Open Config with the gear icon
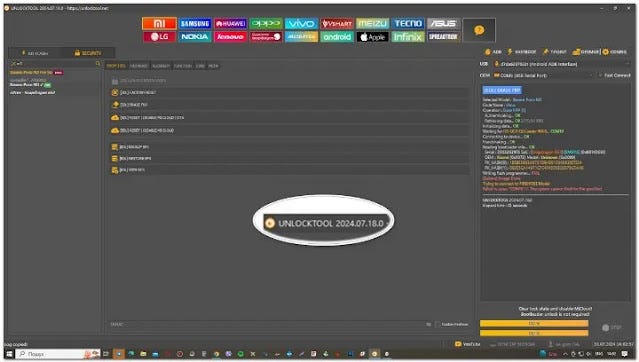The image size is (639, 362). pos(615,52)
